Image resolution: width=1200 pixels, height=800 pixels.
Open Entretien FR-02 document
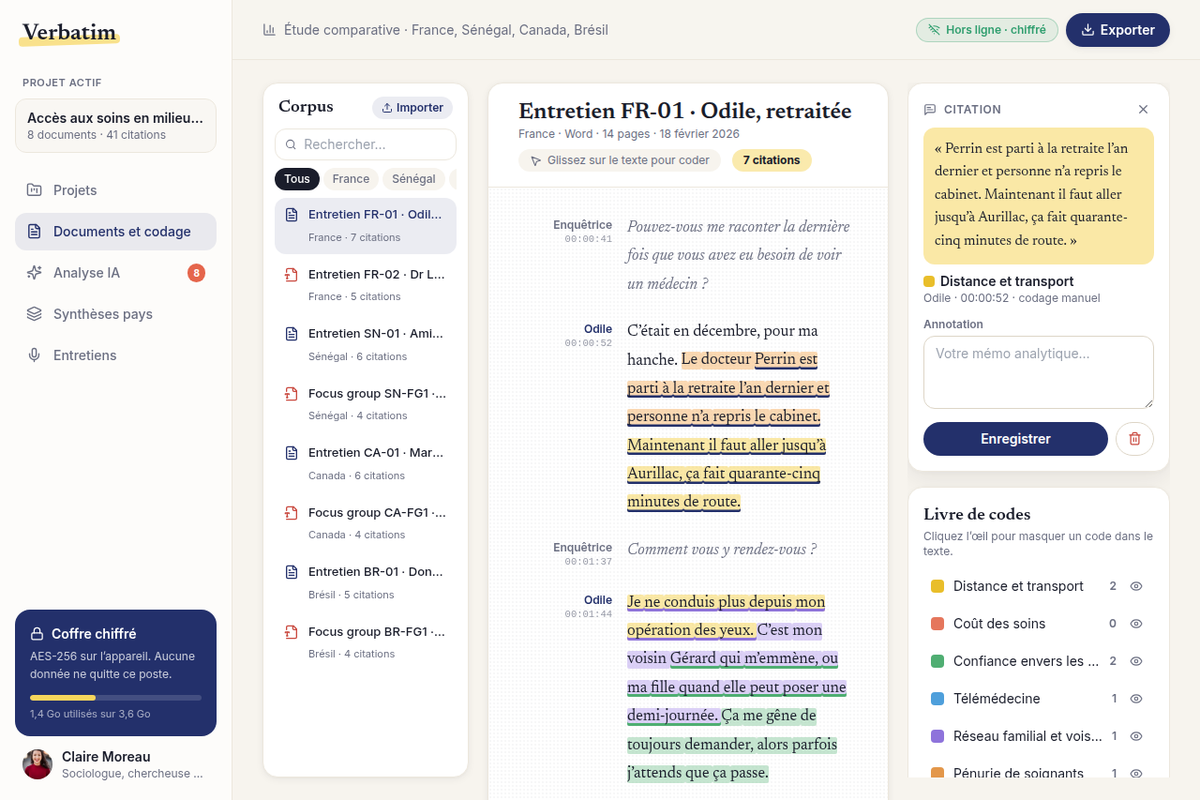click(x=365, y=285)
